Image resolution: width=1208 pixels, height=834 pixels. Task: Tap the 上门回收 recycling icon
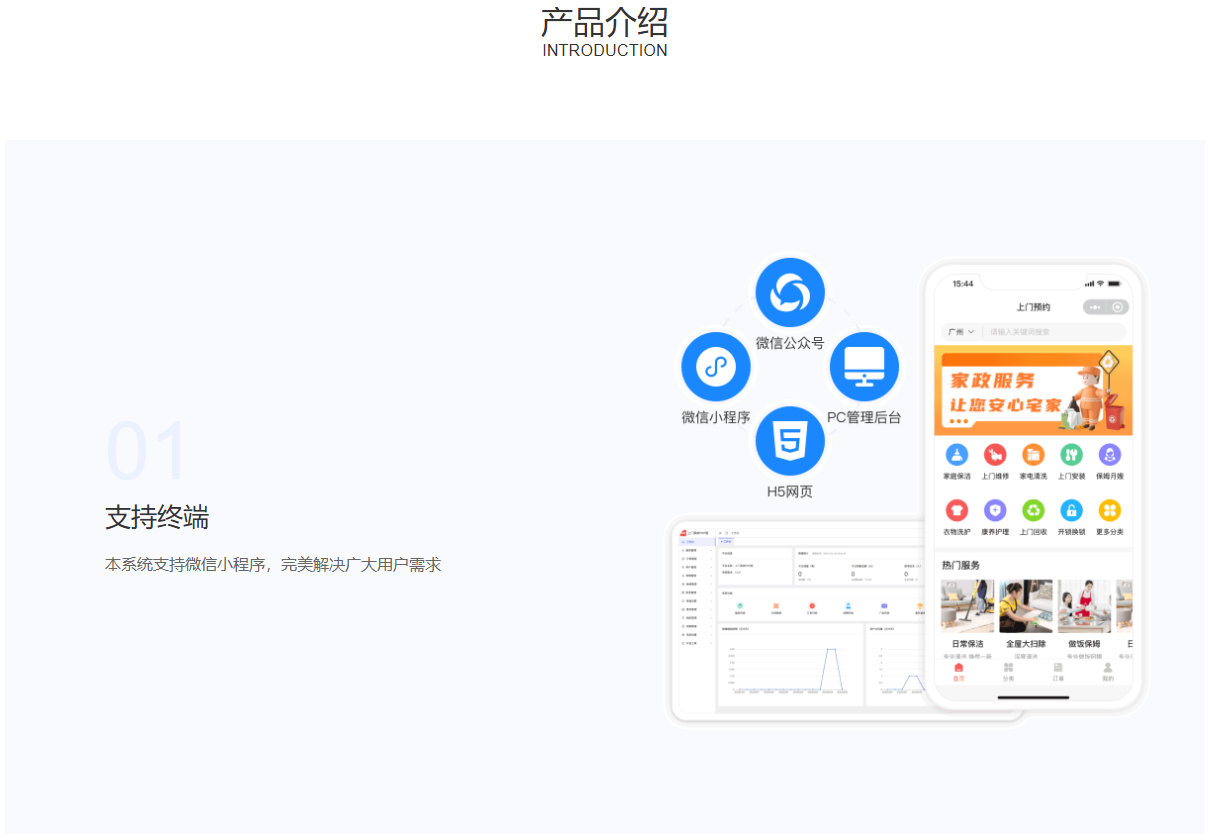click(1033, 511)
